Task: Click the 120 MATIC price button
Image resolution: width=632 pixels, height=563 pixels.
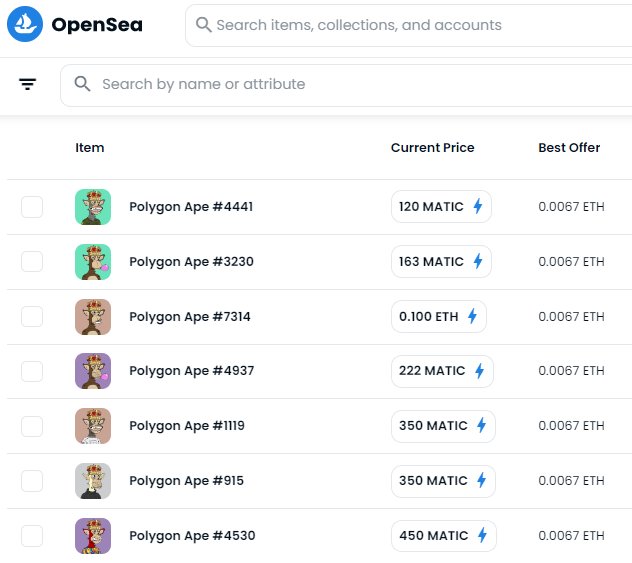Action: (441, 206)
